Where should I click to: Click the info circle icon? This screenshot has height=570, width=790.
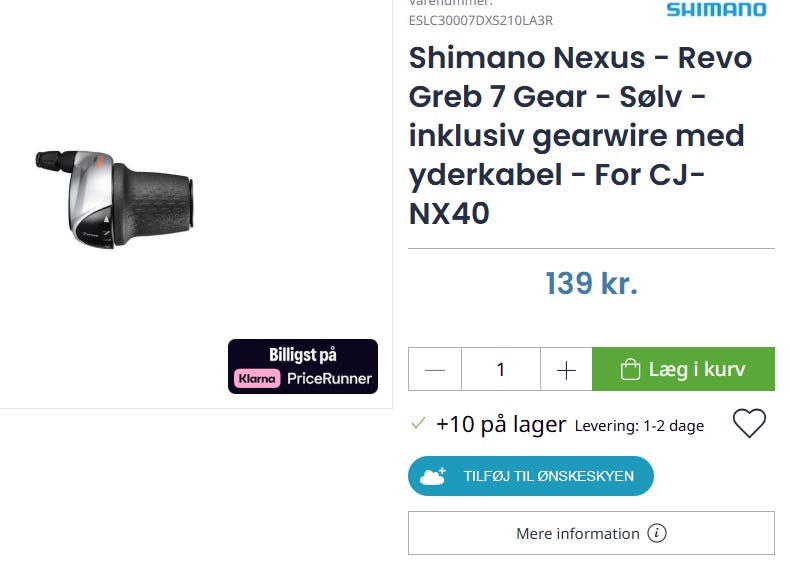tap(657, 533)
